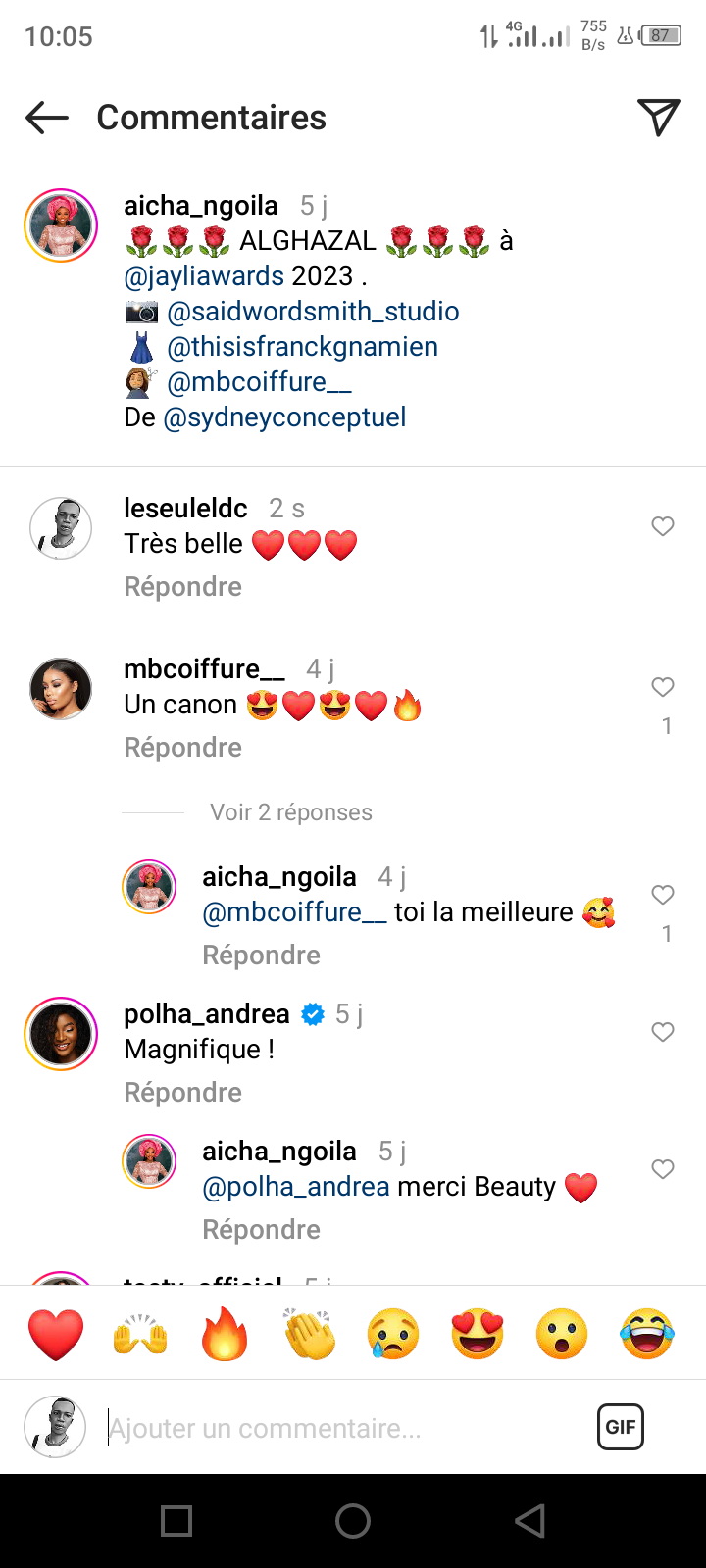Open the share paper-plane icon
Viewport: 706px width, 1568px height.
tap(658, 118)
